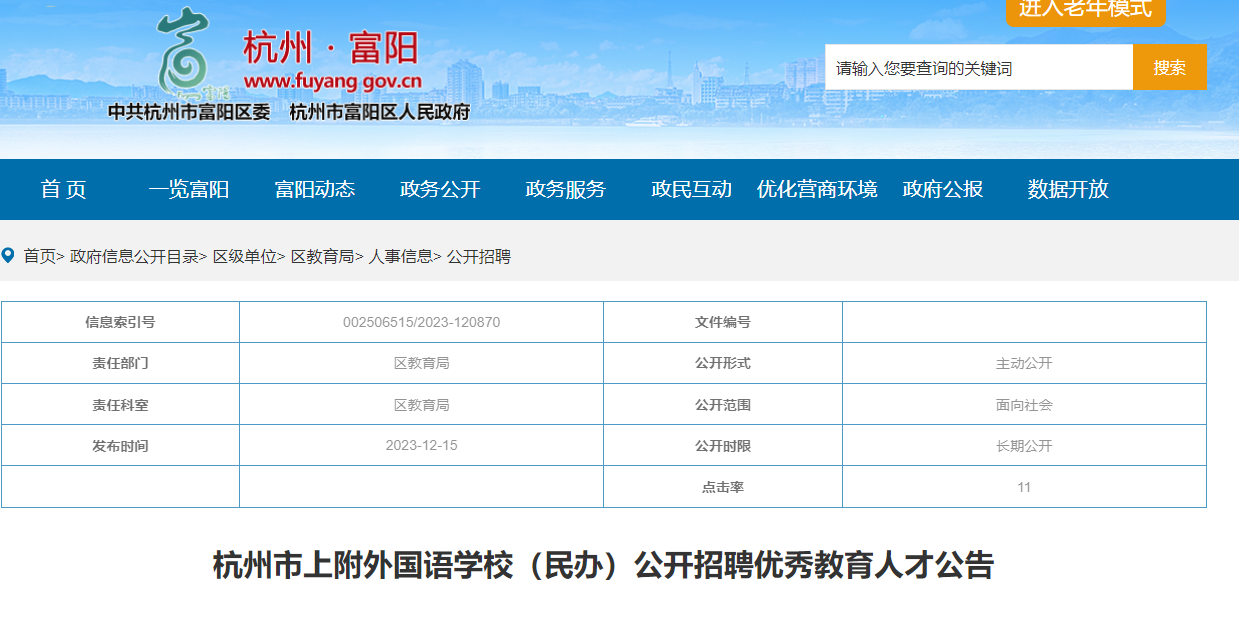1239x617 pixels.
Task: Open 政务服务 navigation item
Action: coord(566,189)
